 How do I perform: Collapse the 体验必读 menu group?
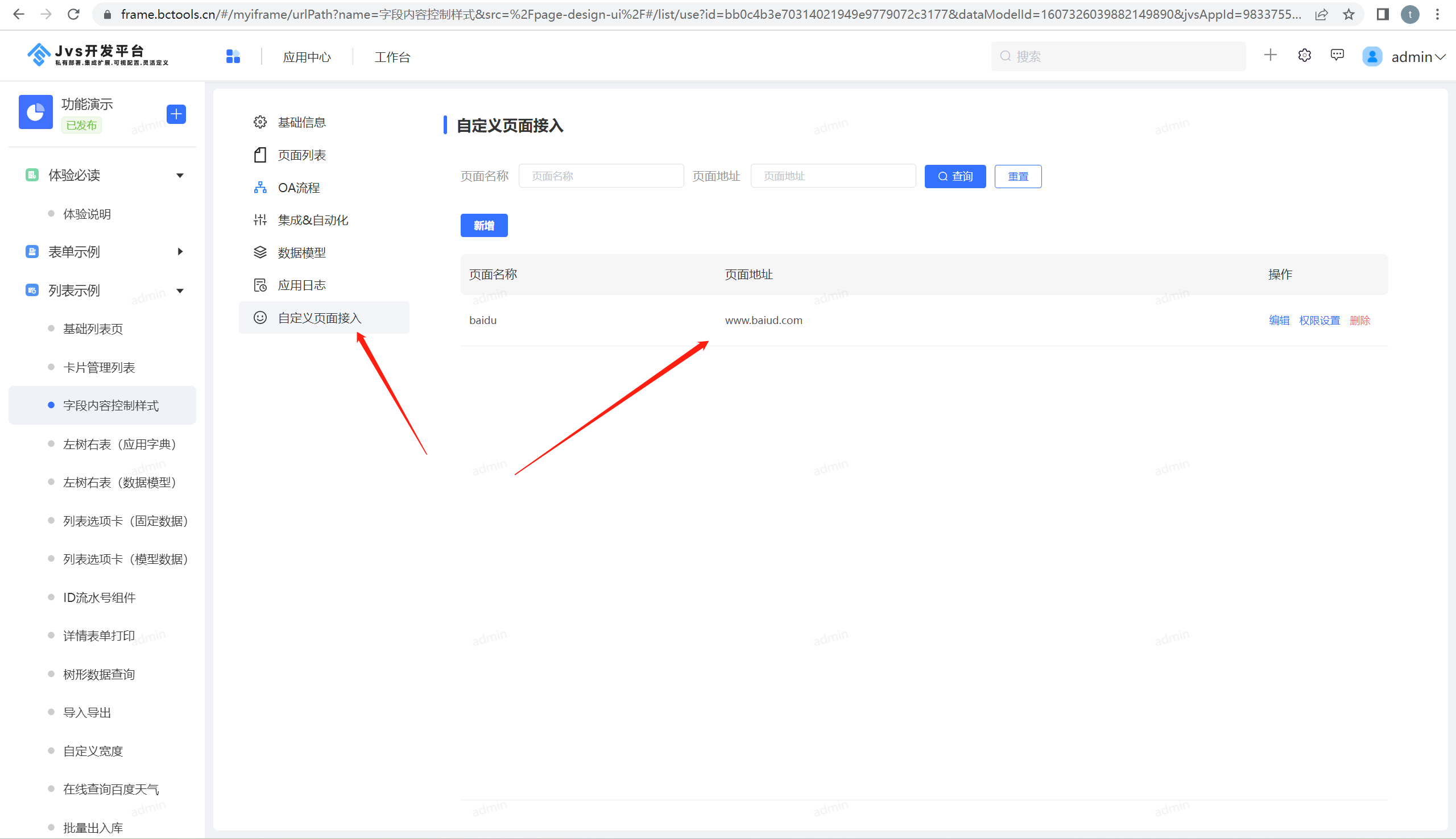180,175
